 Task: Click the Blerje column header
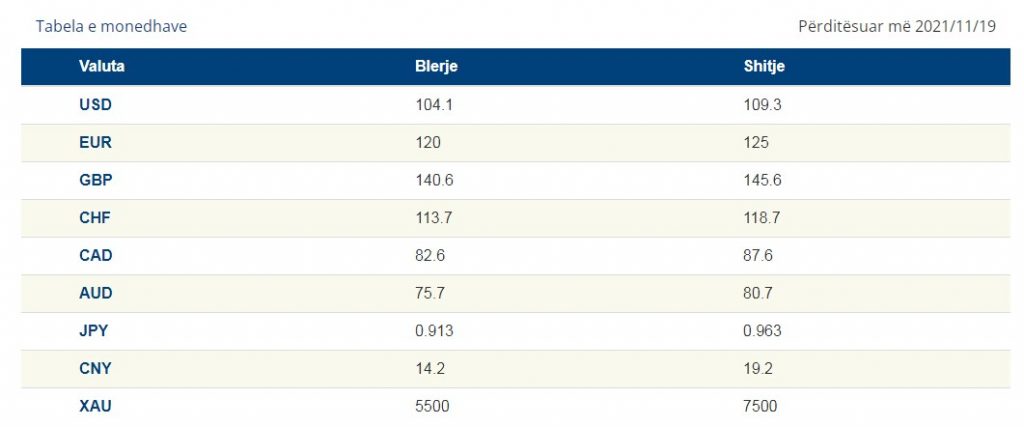[x=436, y=66]
